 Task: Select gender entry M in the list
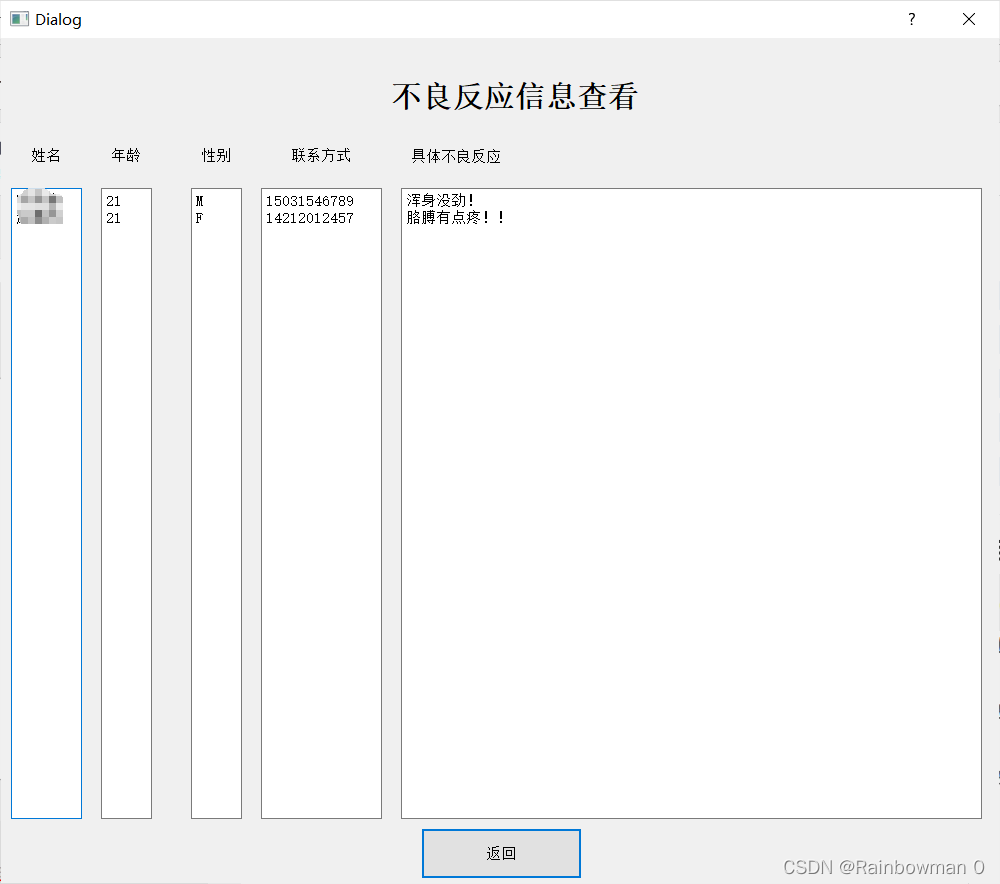200,201
